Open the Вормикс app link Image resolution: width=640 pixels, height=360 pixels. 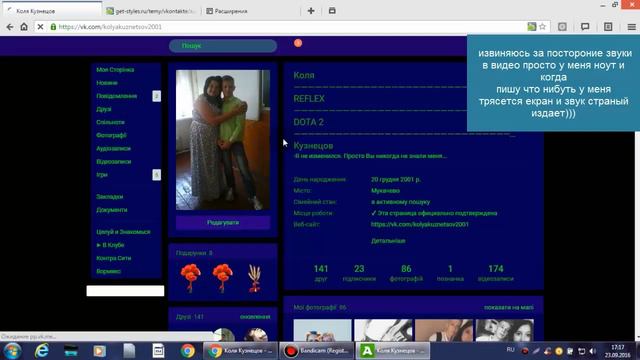pos(109,271)
